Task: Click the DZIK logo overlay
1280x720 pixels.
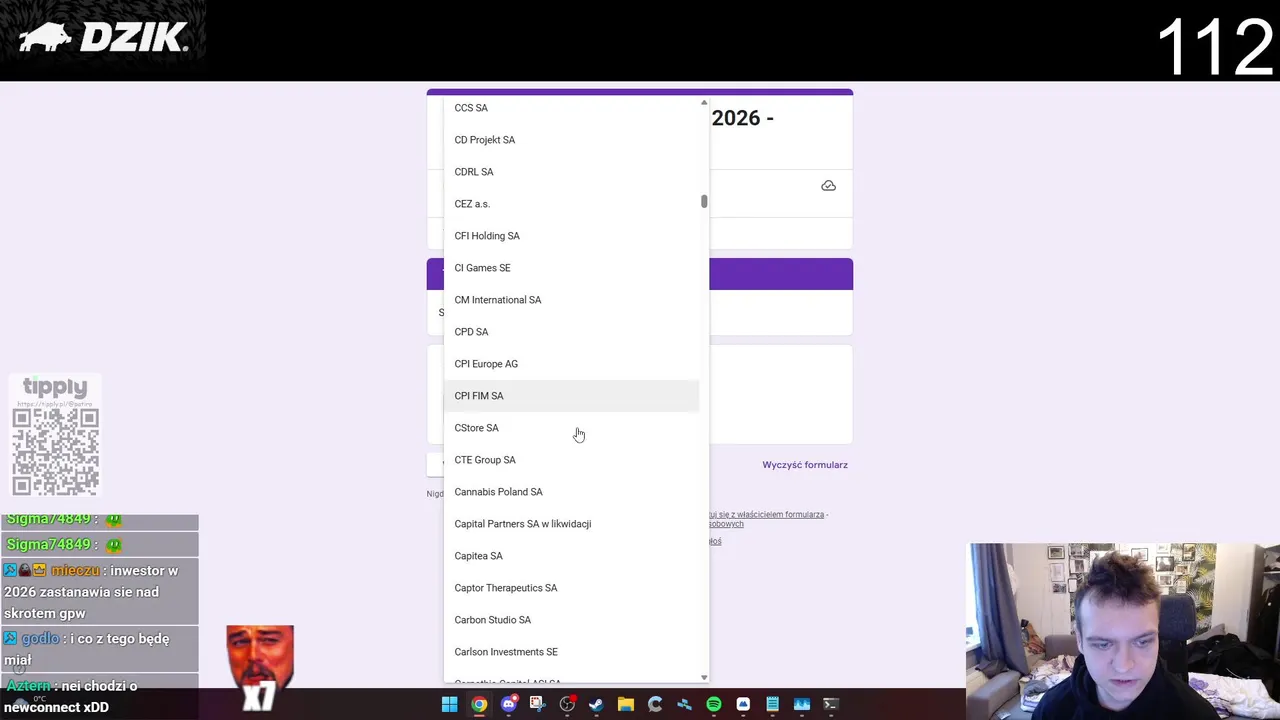Action: click(103, 38)
